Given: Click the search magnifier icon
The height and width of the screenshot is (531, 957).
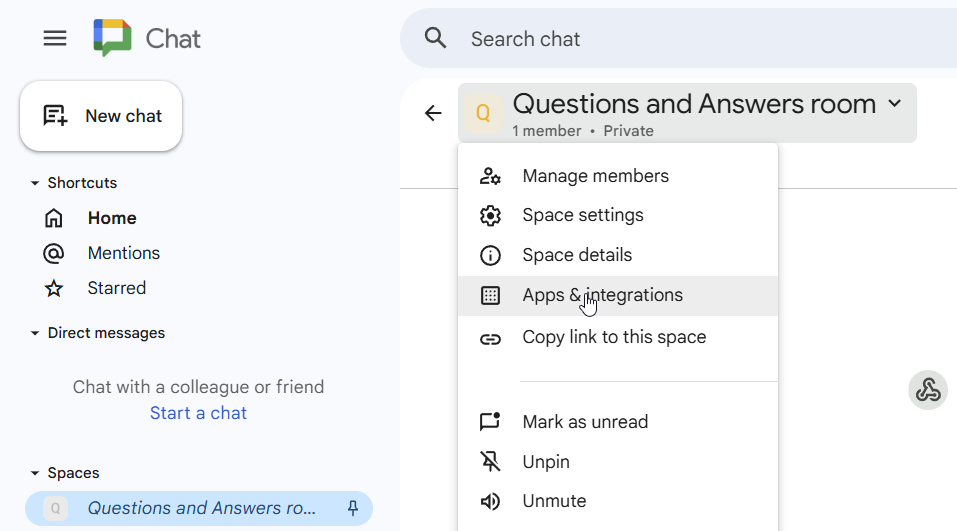Looking at the screenshot, I should [x=435, y=38].
